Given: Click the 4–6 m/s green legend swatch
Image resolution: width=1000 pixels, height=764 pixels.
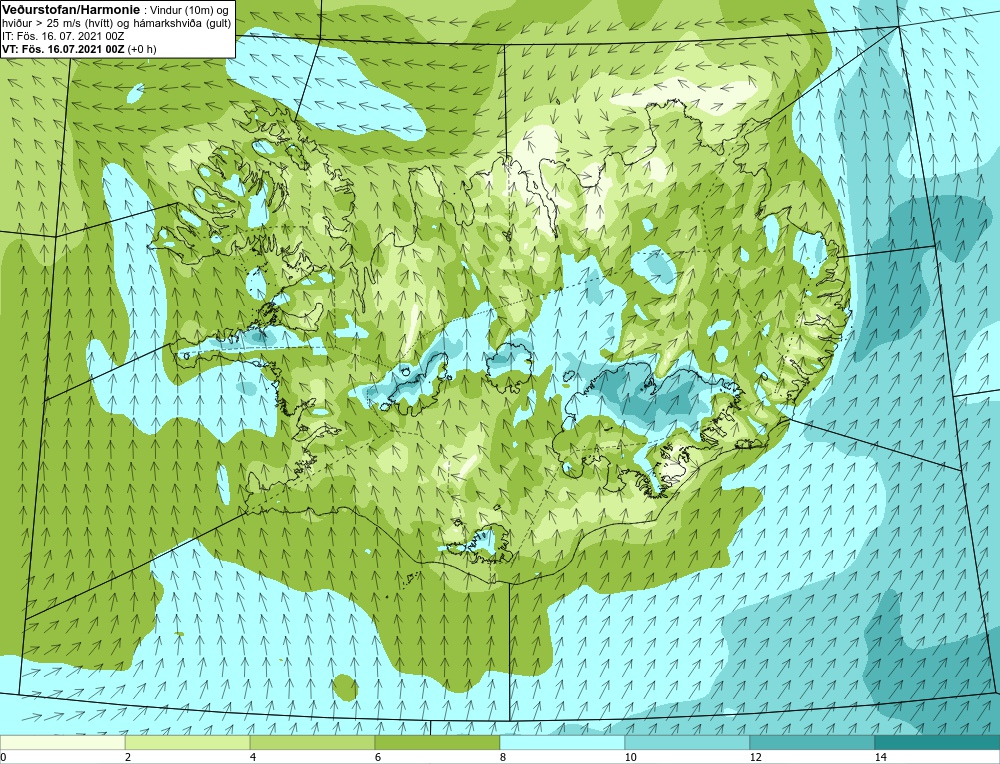Looking at the screenshot, I should pos(312,742).
